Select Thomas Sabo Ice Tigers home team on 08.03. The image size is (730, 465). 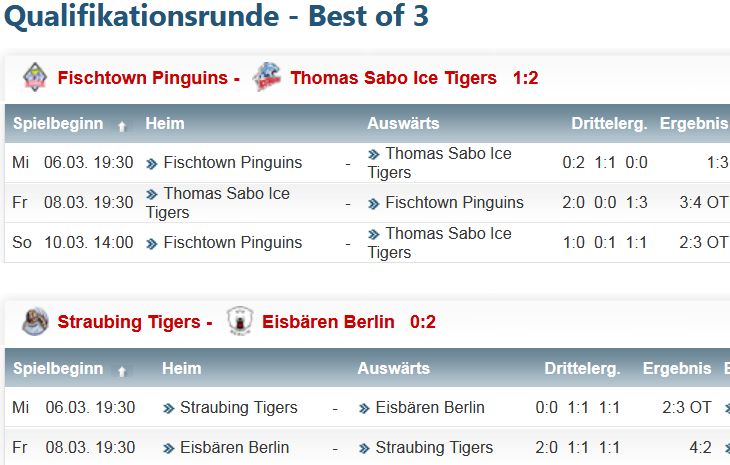point(217,202)
